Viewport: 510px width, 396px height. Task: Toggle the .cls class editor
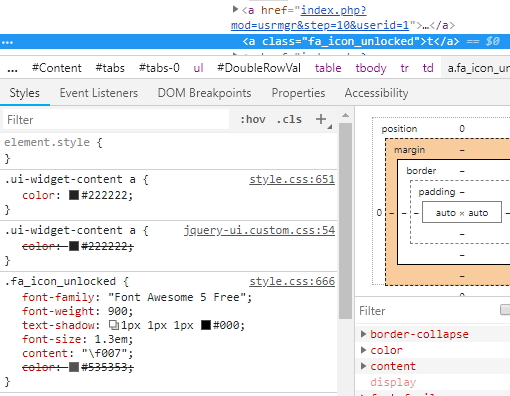(289, 119)
